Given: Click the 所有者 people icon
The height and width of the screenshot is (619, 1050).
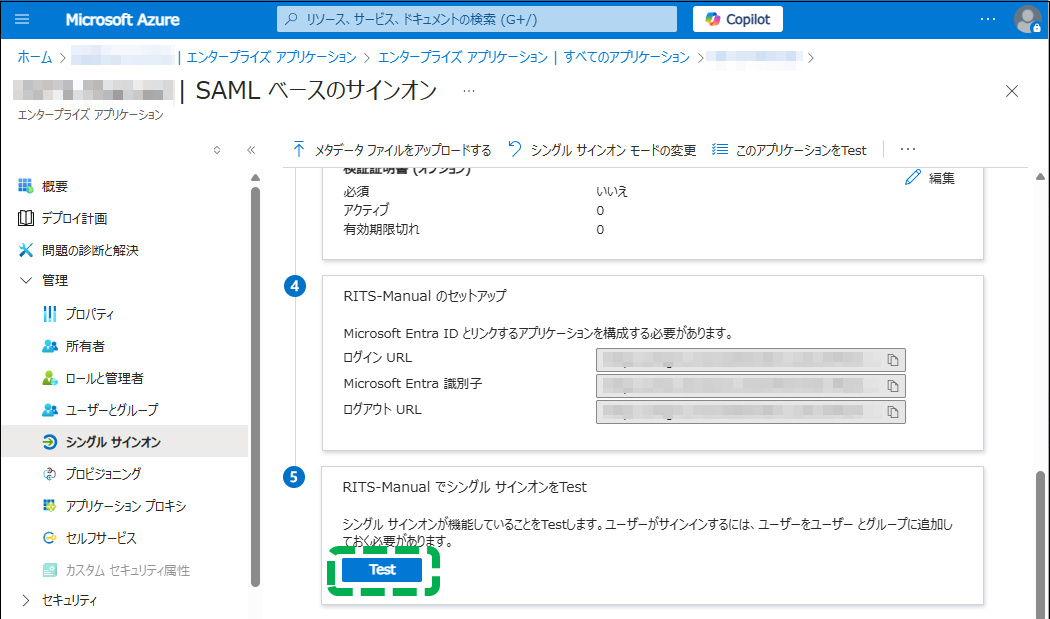Looking at the screenshot, I should coord(50,346).
